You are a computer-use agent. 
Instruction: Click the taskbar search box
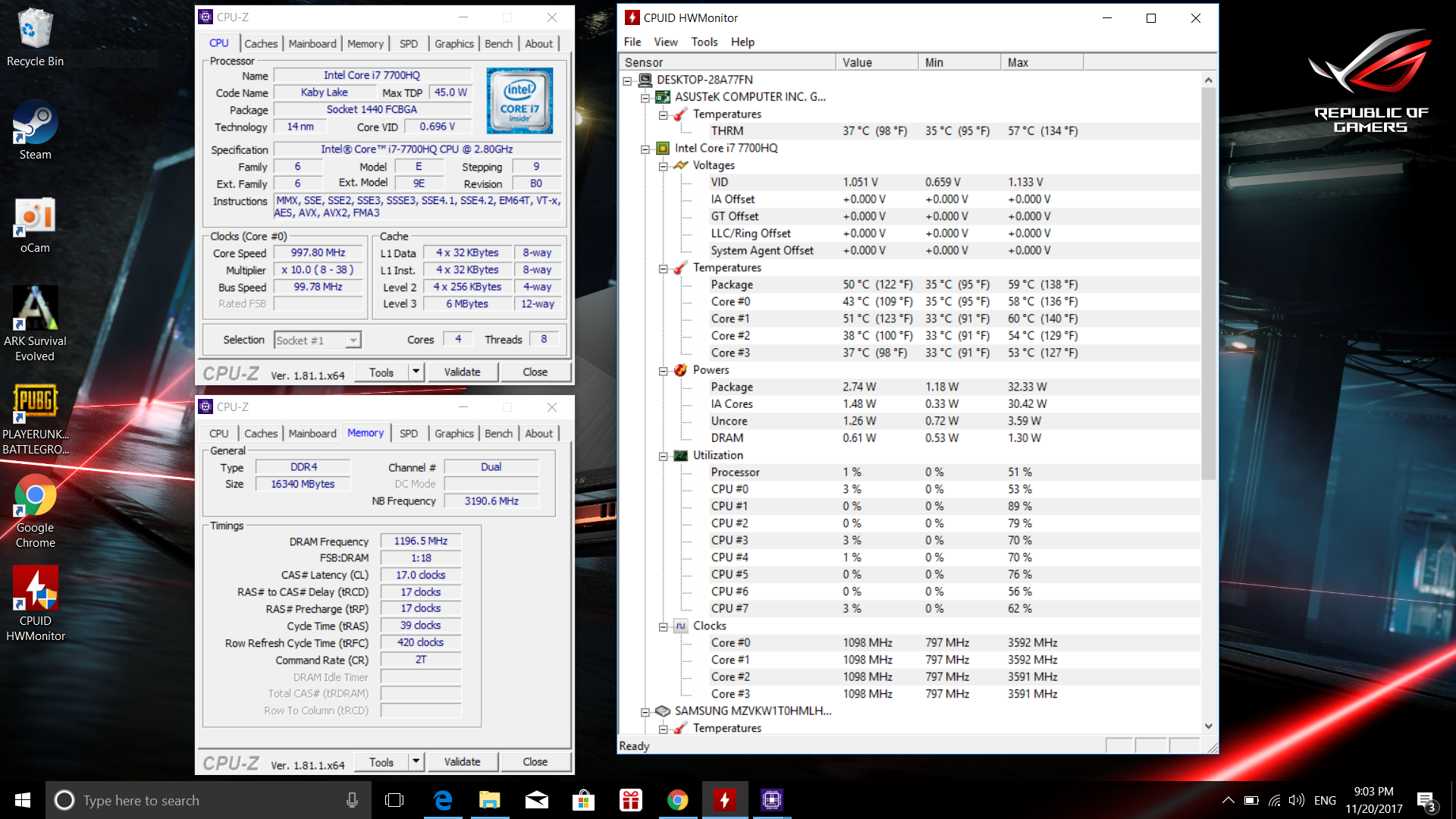[x=209, y=800]
